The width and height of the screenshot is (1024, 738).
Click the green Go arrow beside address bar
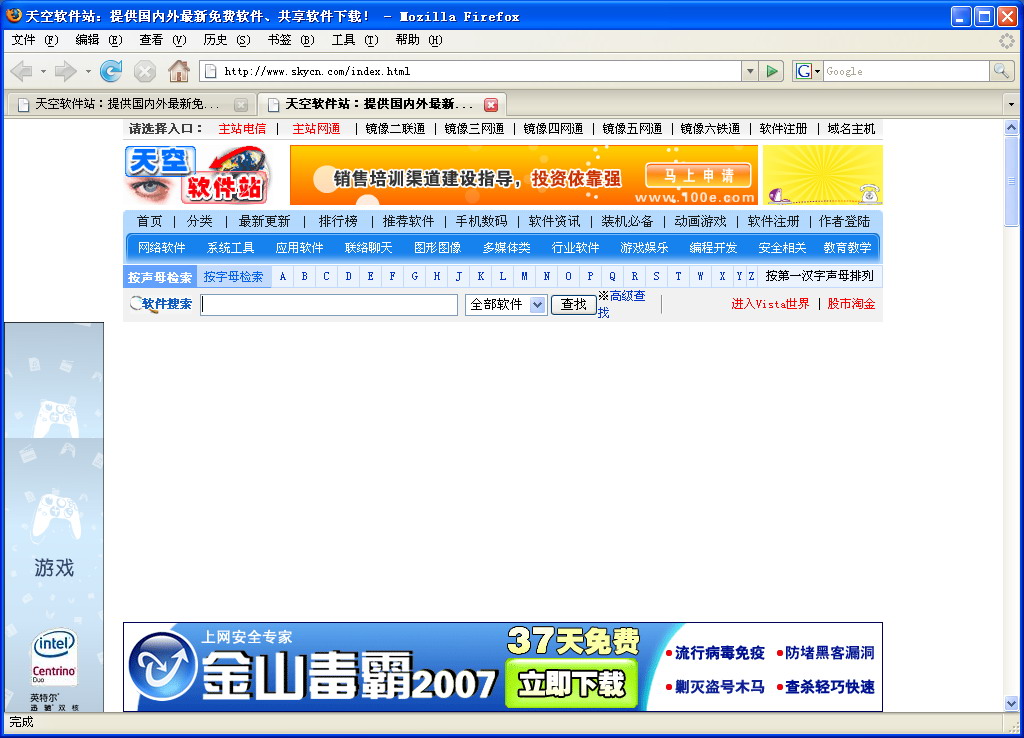point(772,71)
